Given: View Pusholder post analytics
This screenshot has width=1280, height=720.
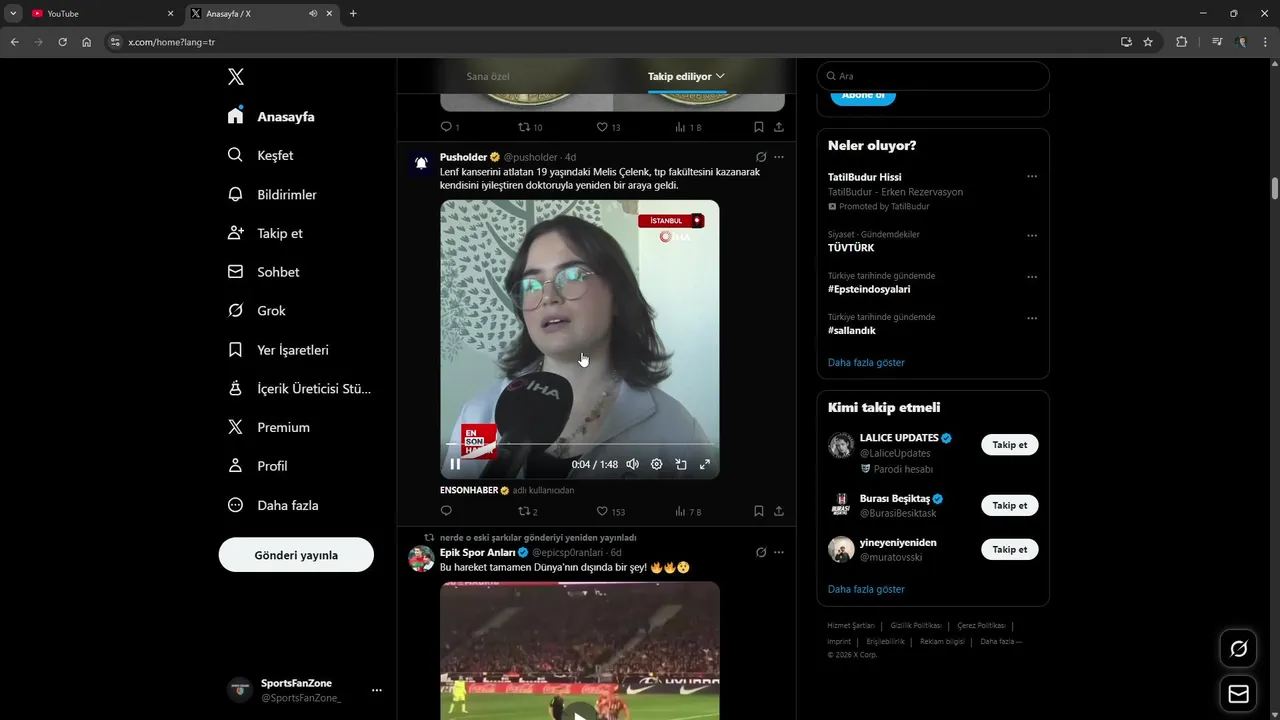Looking at the screenshot, I should coord(688,511).
